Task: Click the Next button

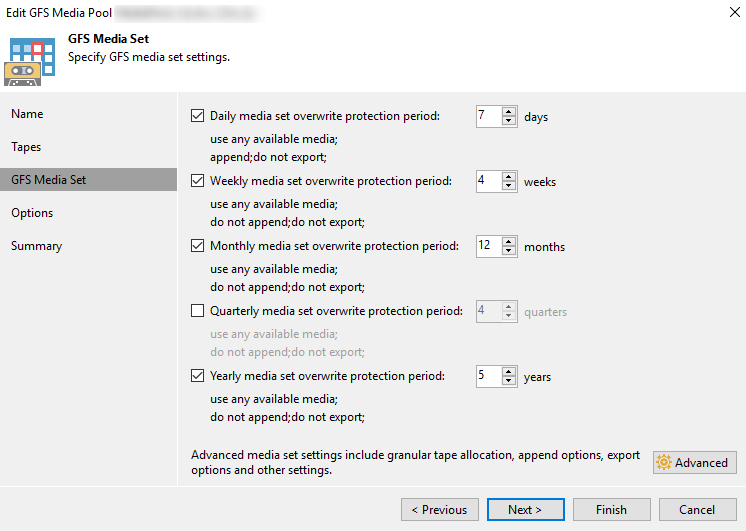Action: [525, 510]
